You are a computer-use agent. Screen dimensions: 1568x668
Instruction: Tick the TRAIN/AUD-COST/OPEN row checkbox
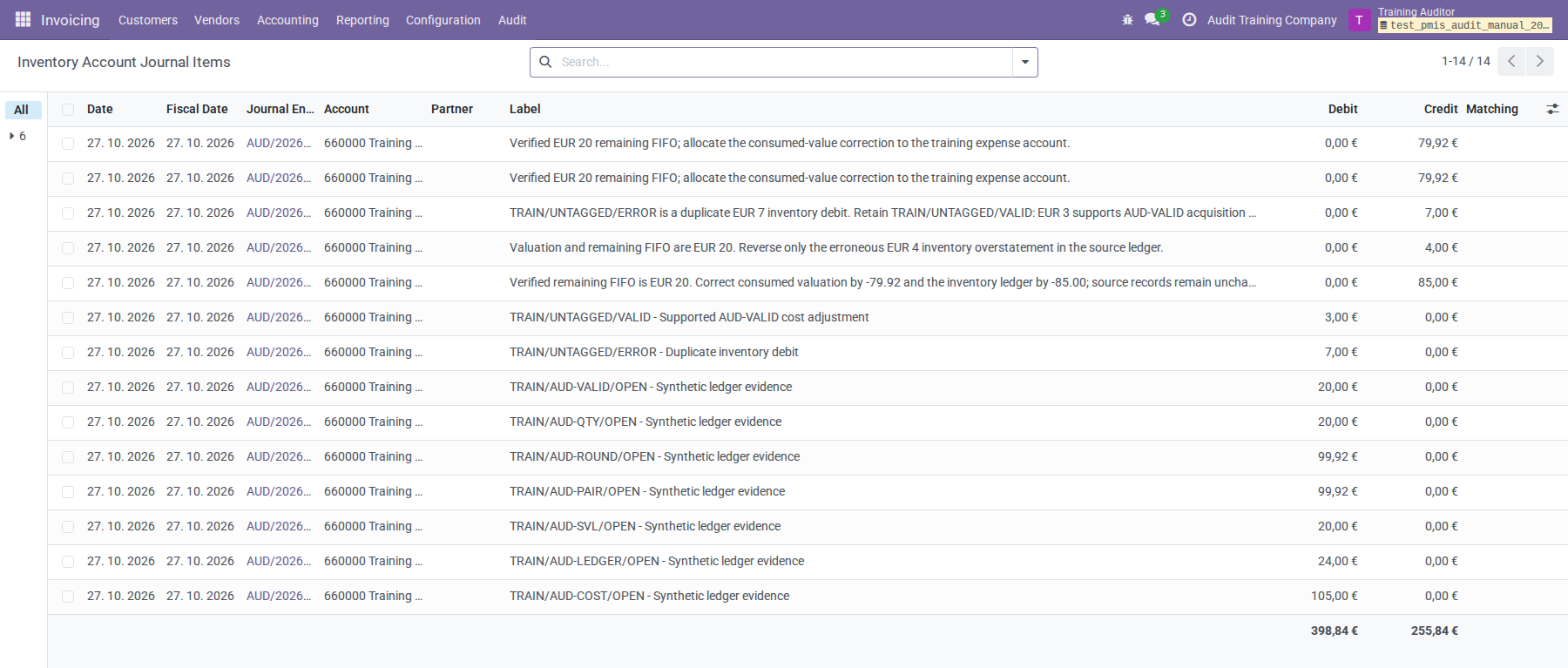68,597
